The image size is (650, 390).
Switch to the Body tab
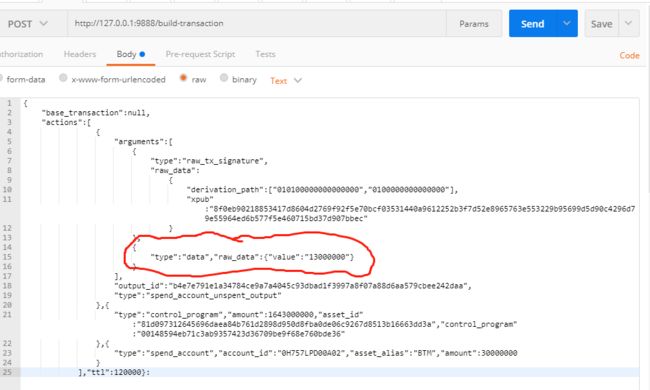point(131,54)
